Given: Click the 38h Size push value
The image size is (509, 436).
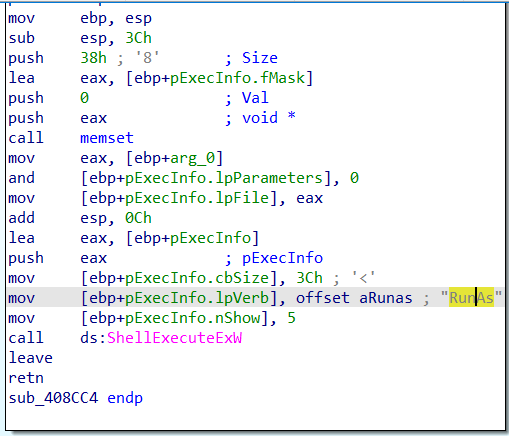Looking at the screenshot, I should coord(93,58).
